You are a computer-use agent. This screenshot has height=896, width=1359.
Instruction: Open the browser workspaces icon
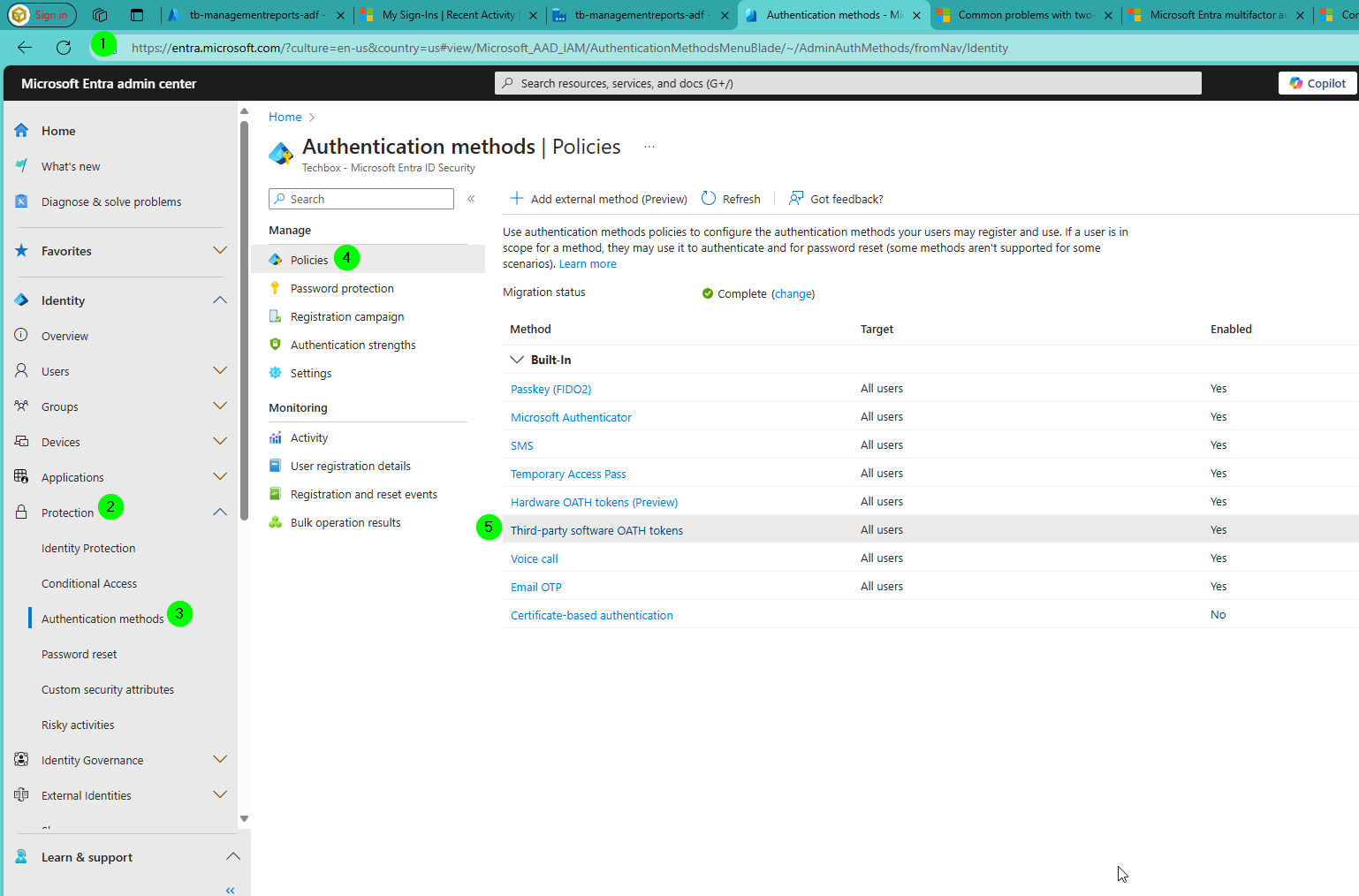pos(100,15)
